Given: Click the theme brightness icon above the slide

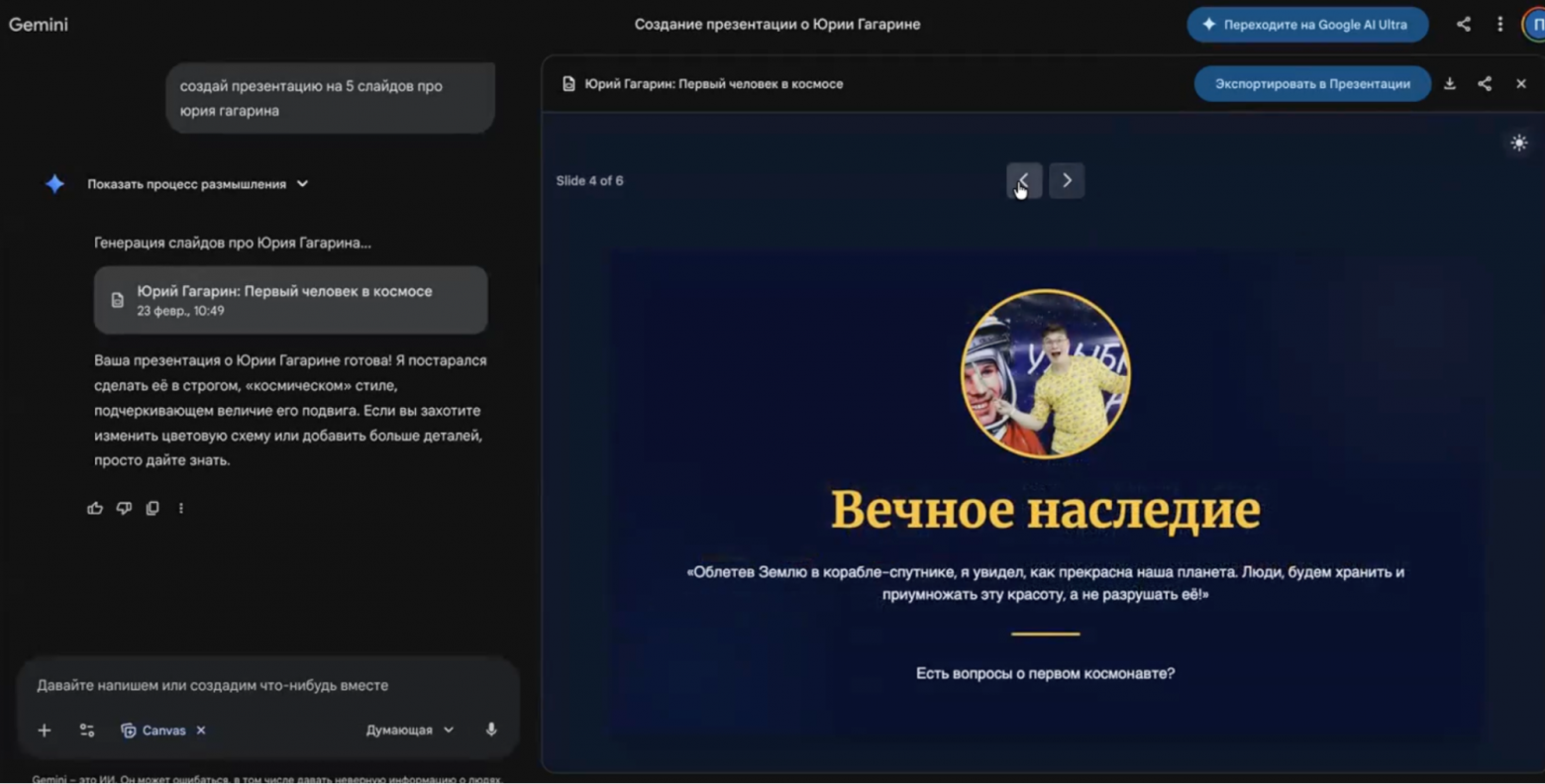Looking at the screenshot, I should pyautogui.click(x=1519, y=143).
